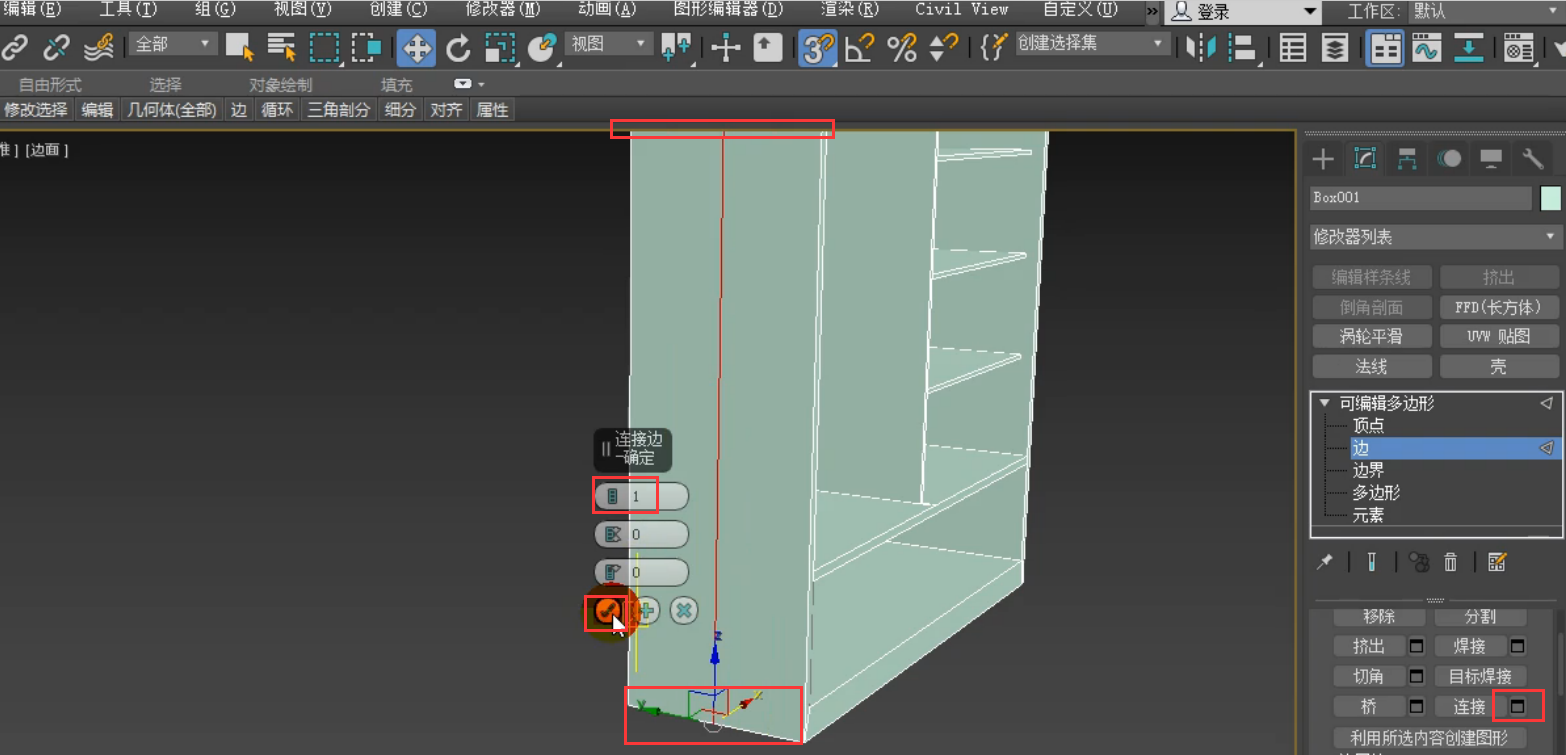Click the 目标焊接 button
This screenshot has width=1566, height=755.
click(1479, 676)
